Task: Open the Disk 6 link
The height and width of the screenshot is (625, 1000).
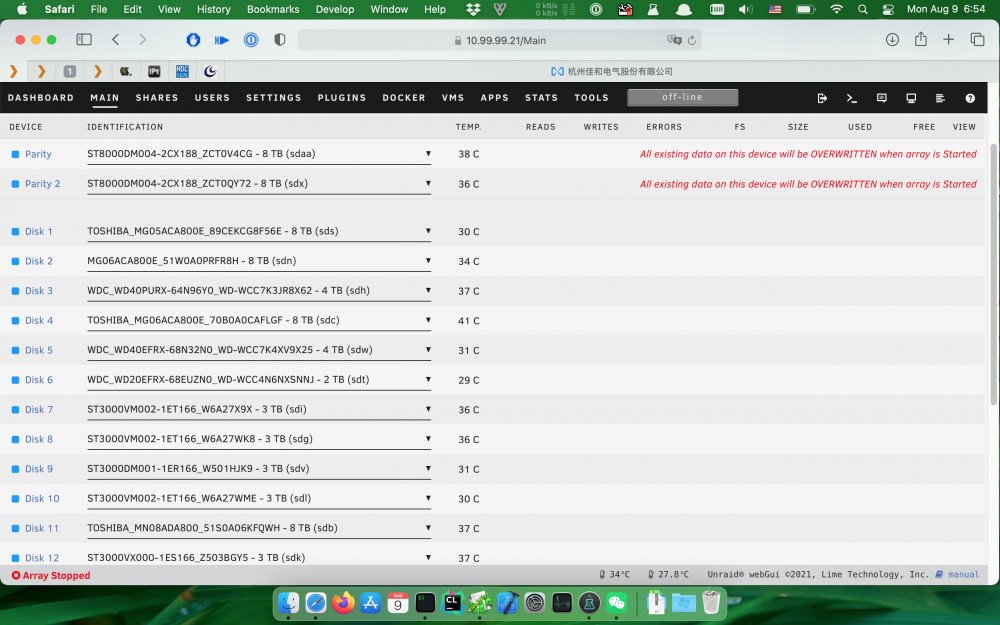Action: [39, 380]
